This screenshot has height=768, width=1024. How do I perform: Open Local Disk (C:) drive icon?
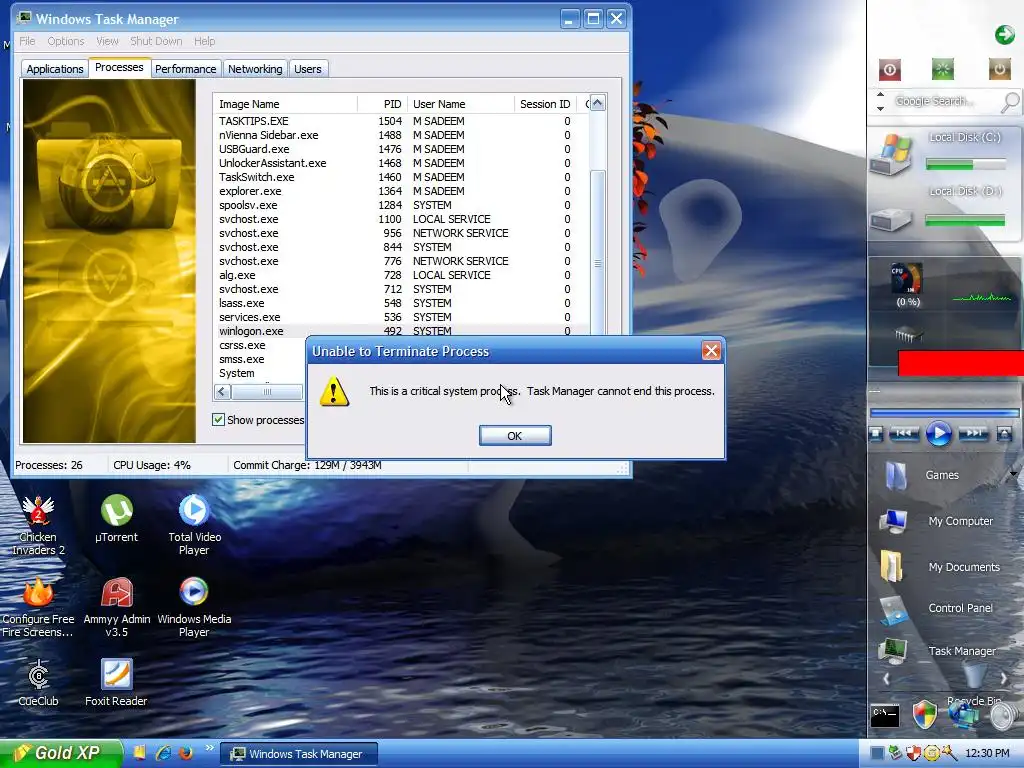891,154
